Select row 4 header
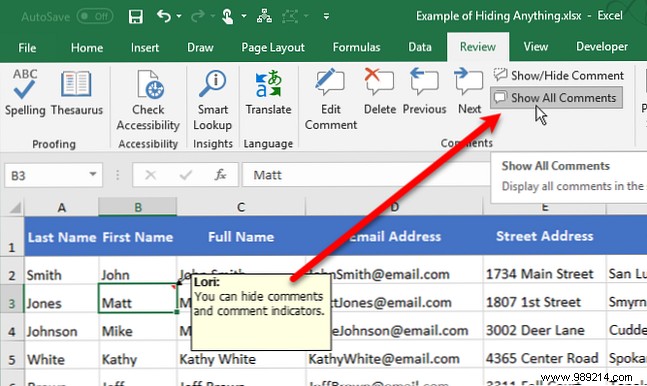The width and height of the screenshot is (647, 386). (12, 331)
